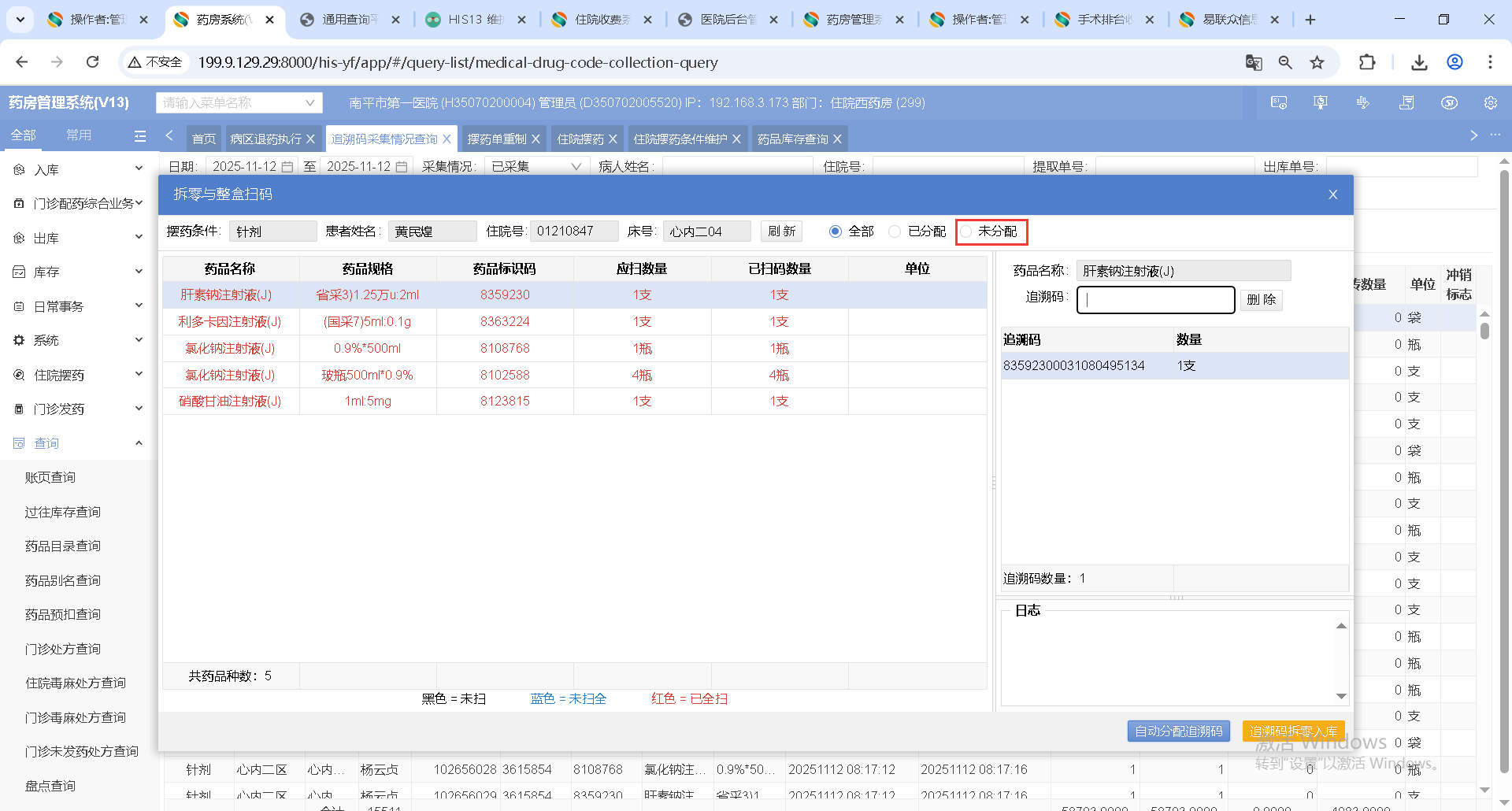Click the 出库 sidebar icon

(19, 238)
